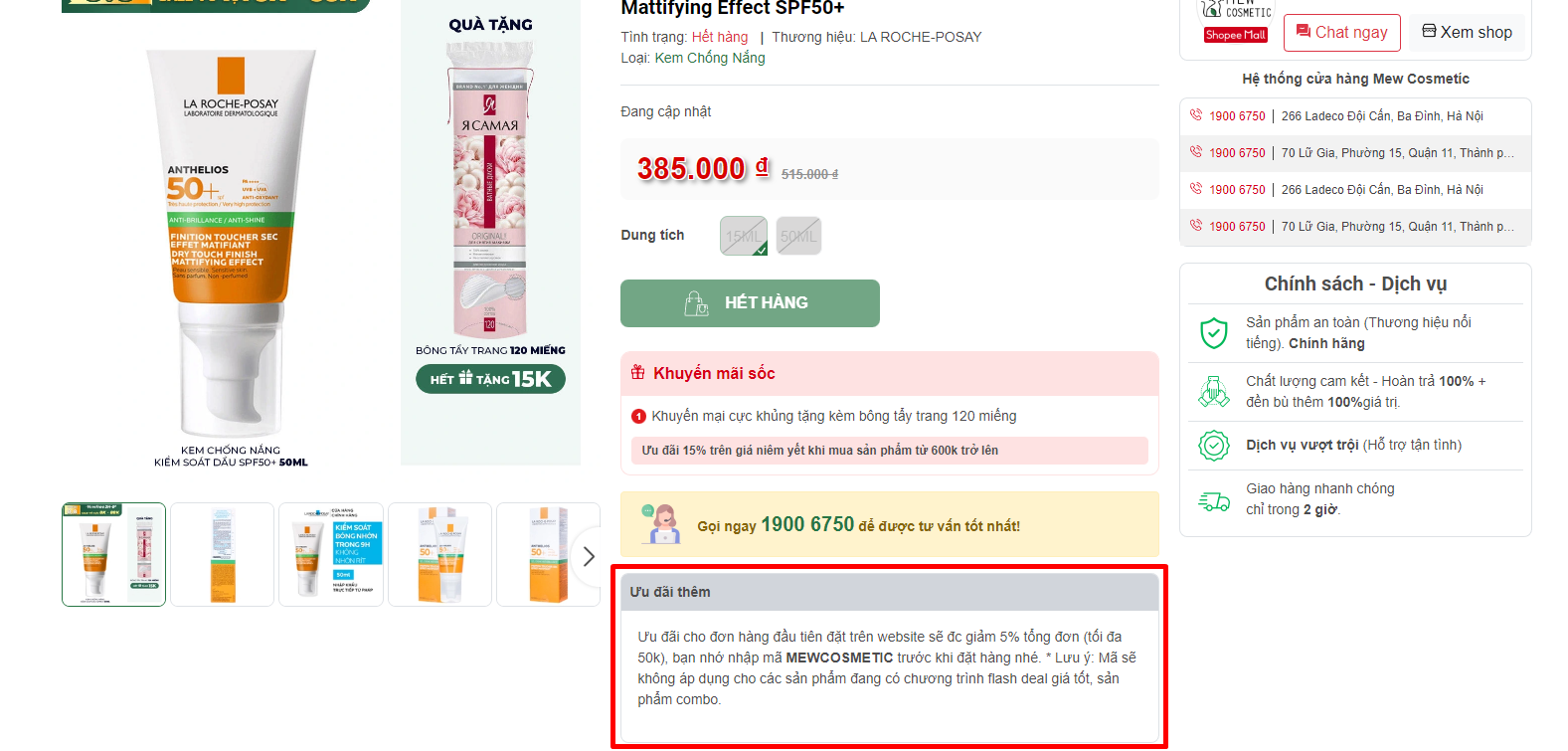Screen dimensions: 1568x751
Task: Click the HẾT HÀNG button
Action: pos(750,303)
